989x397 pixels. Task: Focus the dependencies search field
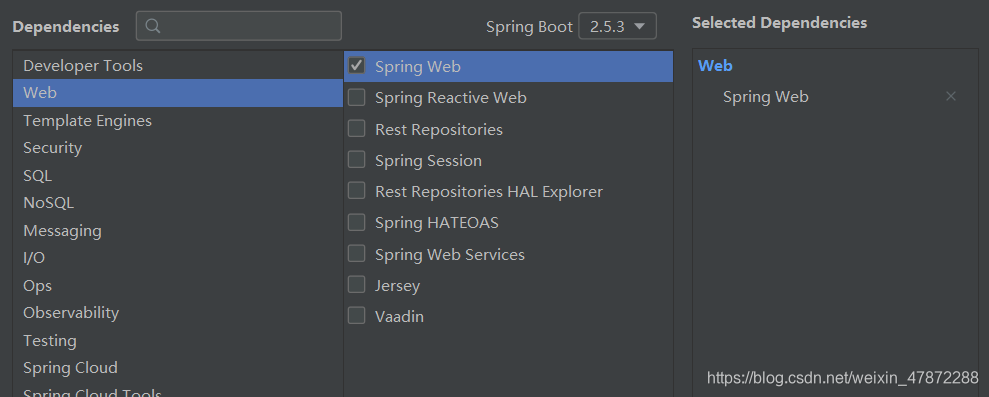[238, 26]
